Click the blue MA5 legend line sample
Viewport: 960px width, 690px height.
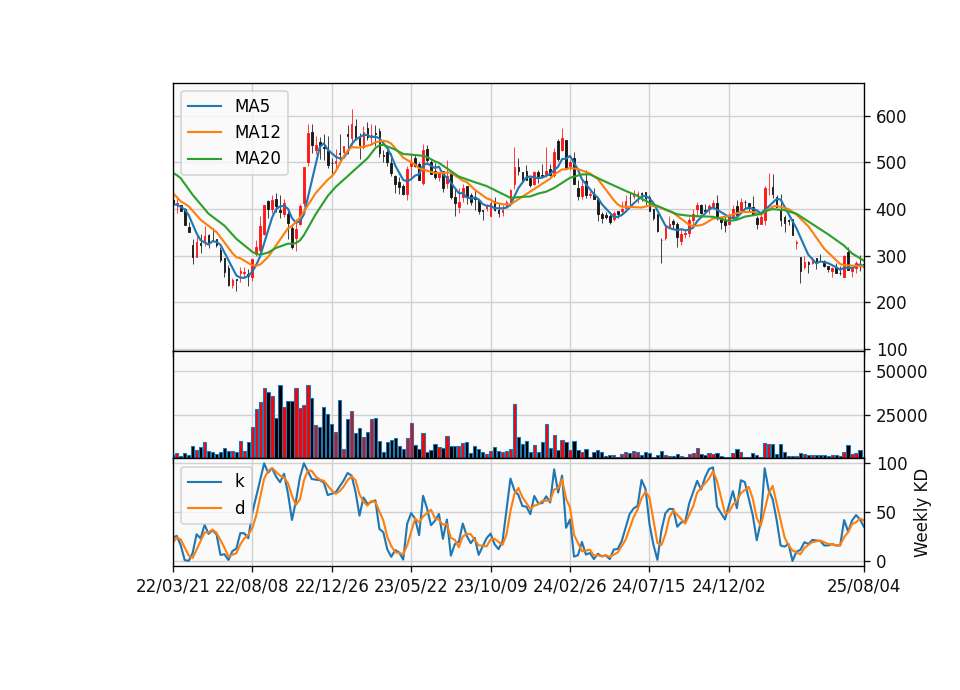205,106
